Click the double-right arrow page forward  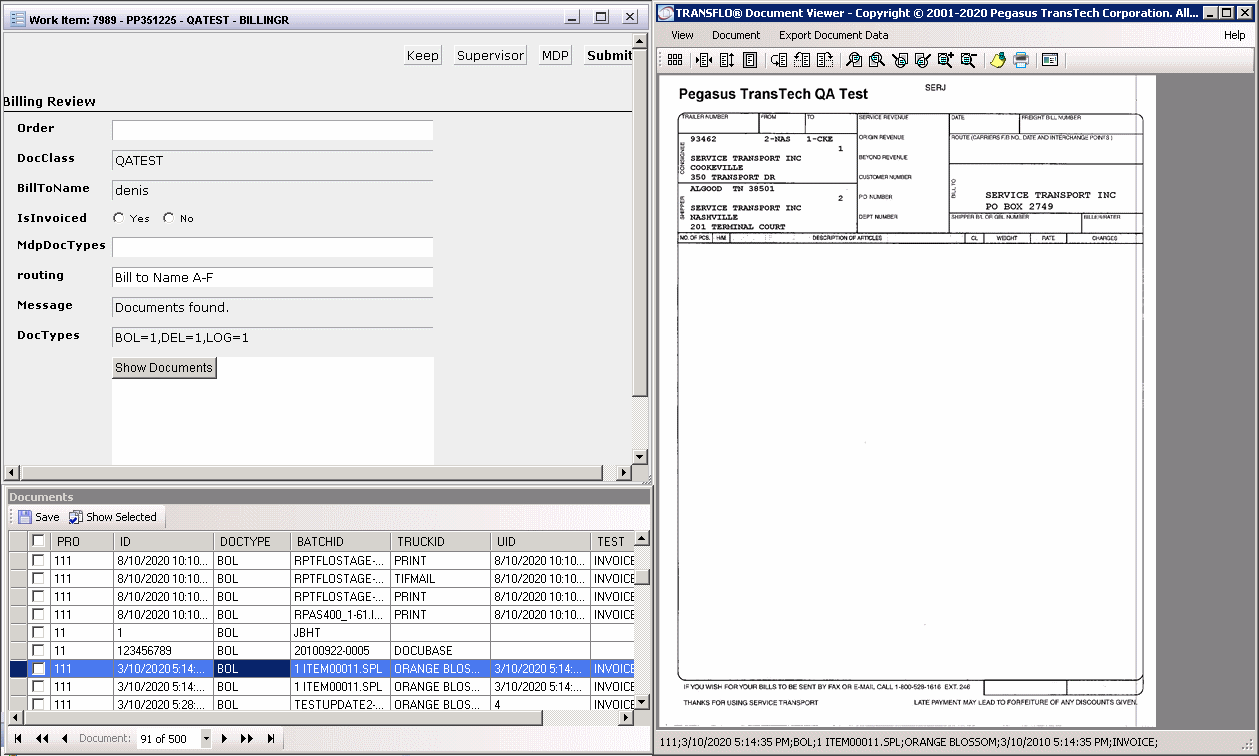tap(247, 739)
